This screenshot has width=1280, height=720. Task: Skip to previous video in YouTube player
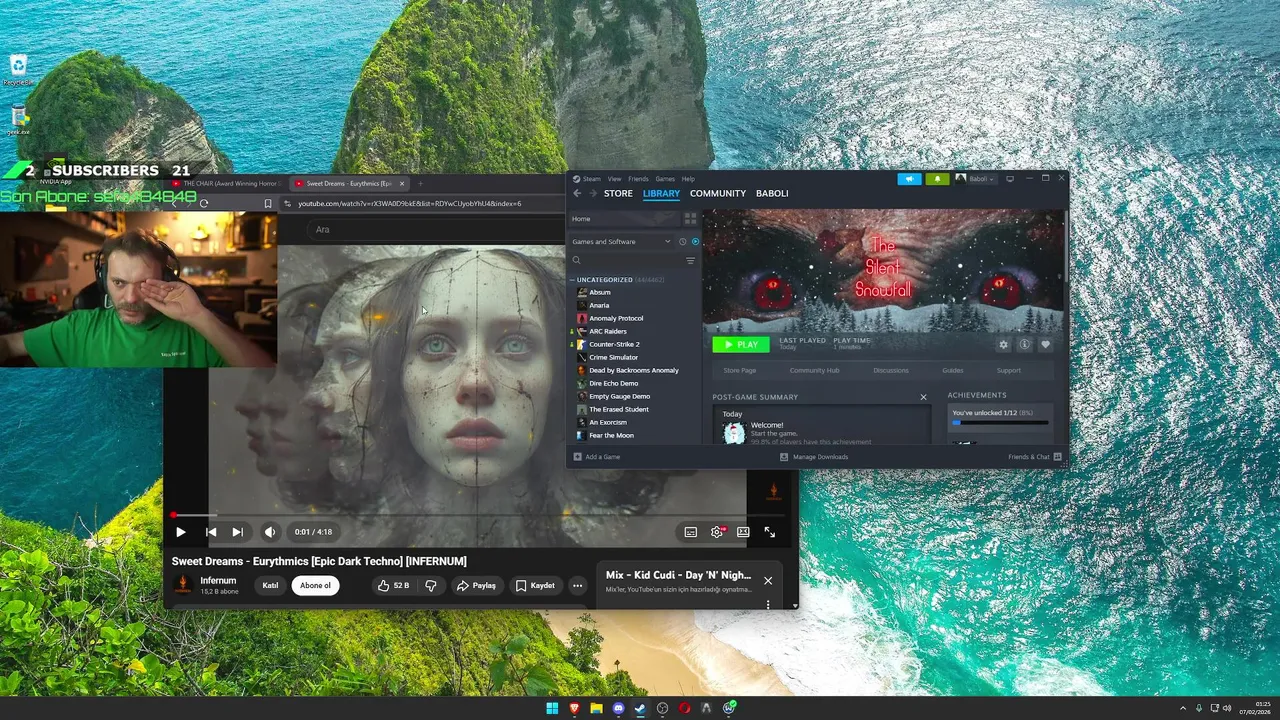click(x=211, y=532)
